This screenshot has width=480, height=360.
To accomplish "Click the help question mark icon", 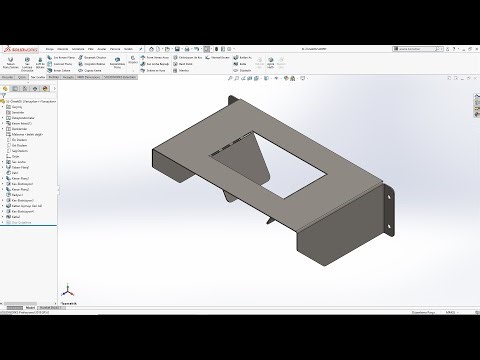I will [x=454, y=49].
